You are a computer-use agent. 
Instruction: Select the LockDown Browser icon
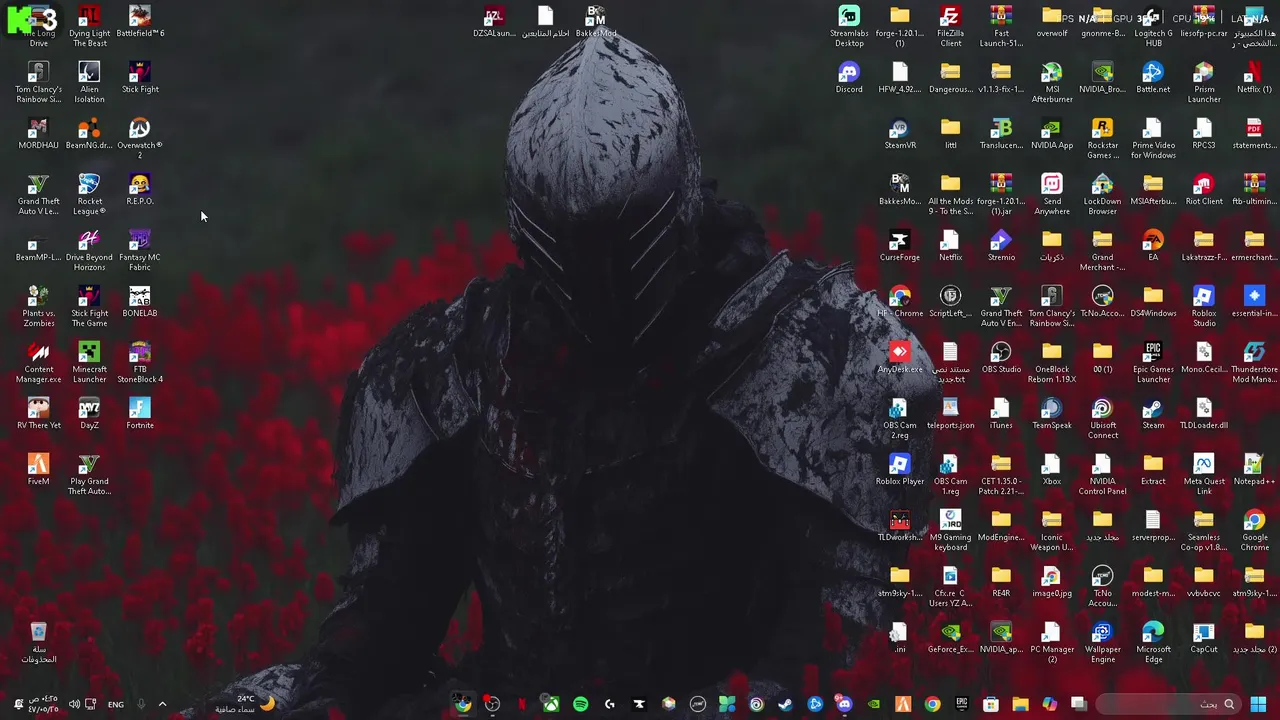coord(1102,195)
